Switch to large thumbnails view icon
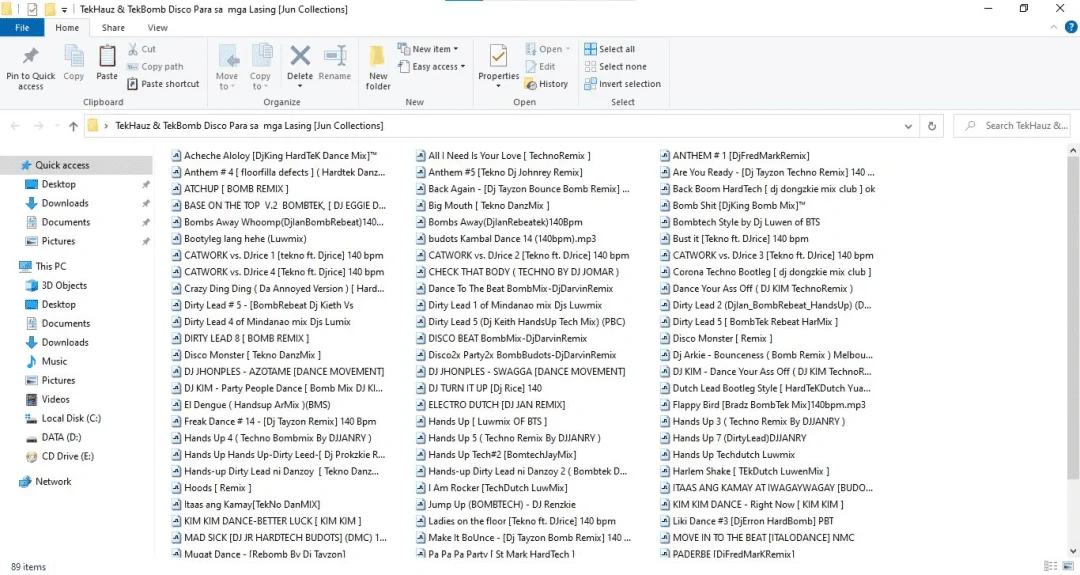Viewport: 1080px width, 575px height. pyautogui.click(x=1068, y=566)
